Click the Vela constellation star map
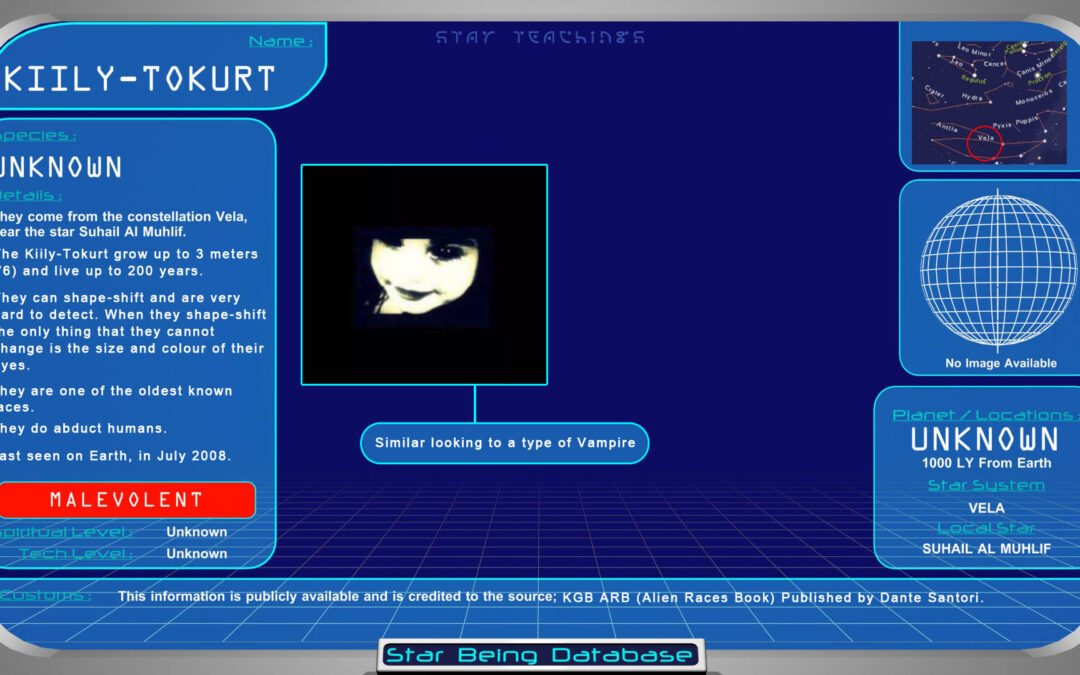The image size is (1080, 675). [x=988, y=102]
